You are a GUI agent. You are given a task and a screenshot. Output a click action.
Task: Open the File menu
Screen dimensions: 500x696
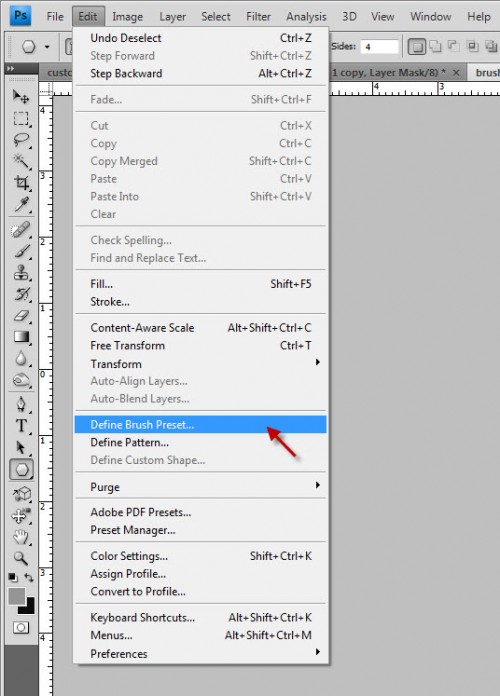[55, 16]
